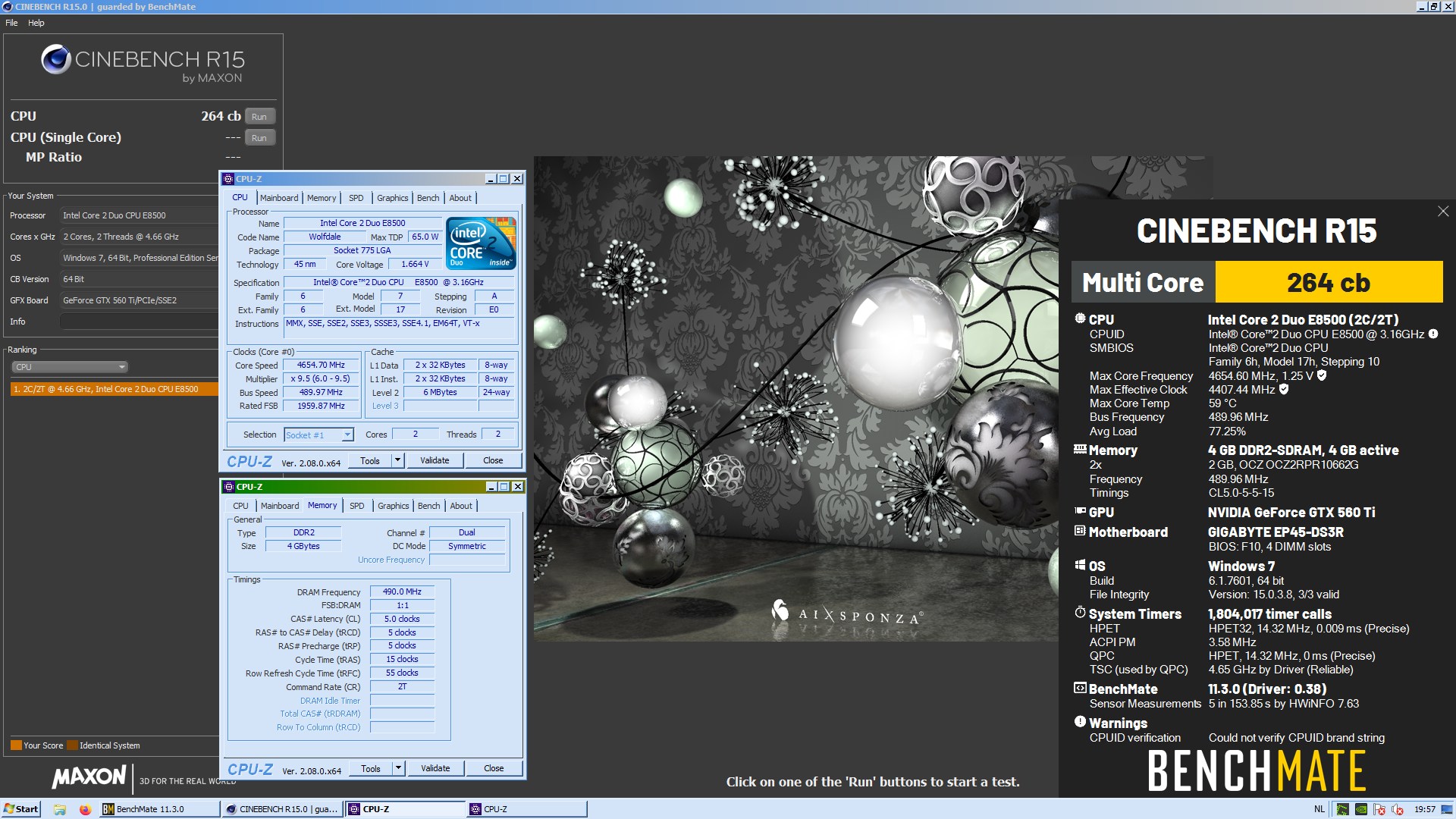
Task: Click the BenchMate section icon
Action: [x=1080, y=688]
